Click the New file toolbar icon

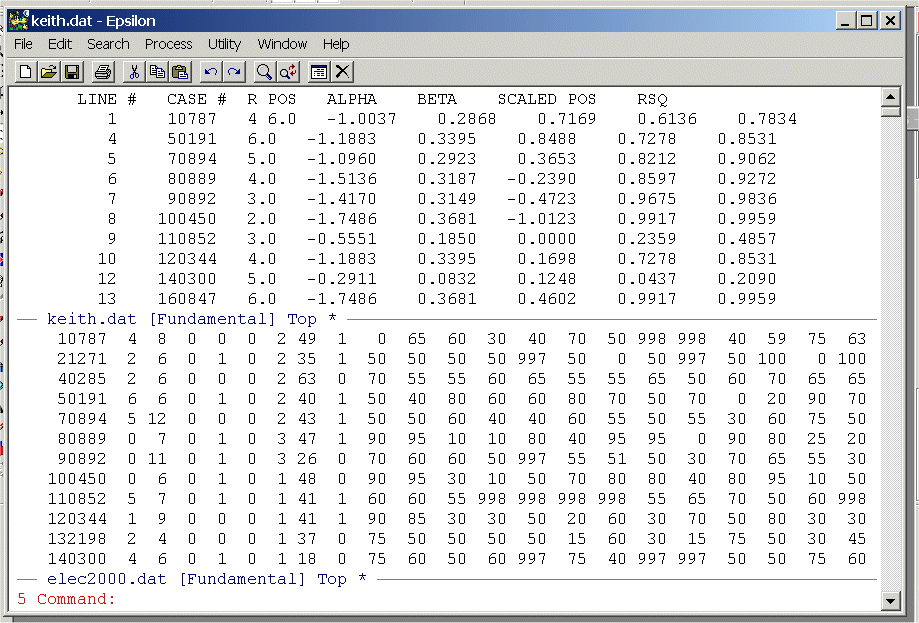tap(25, 71)
